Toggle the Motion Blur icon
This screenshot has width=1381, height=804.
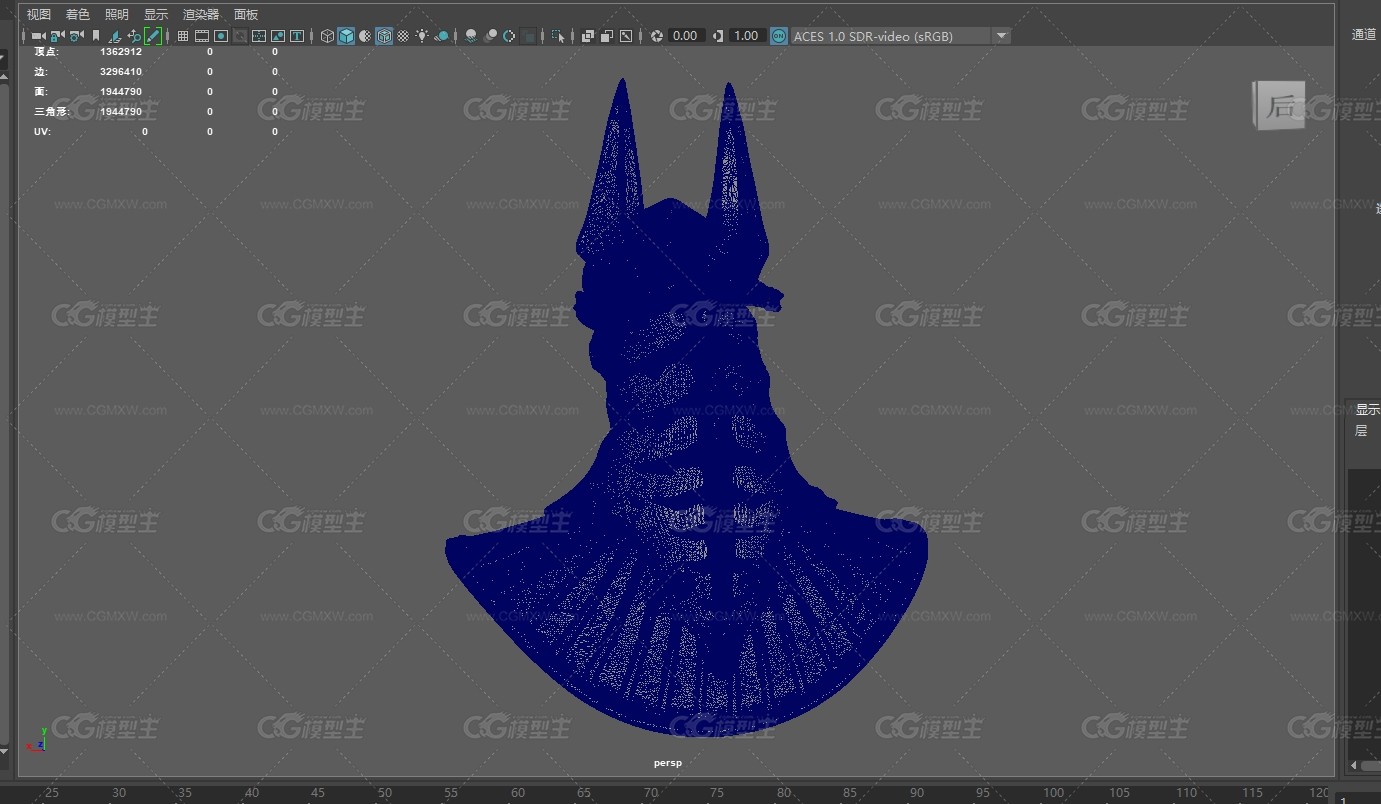tap(491, 36)
